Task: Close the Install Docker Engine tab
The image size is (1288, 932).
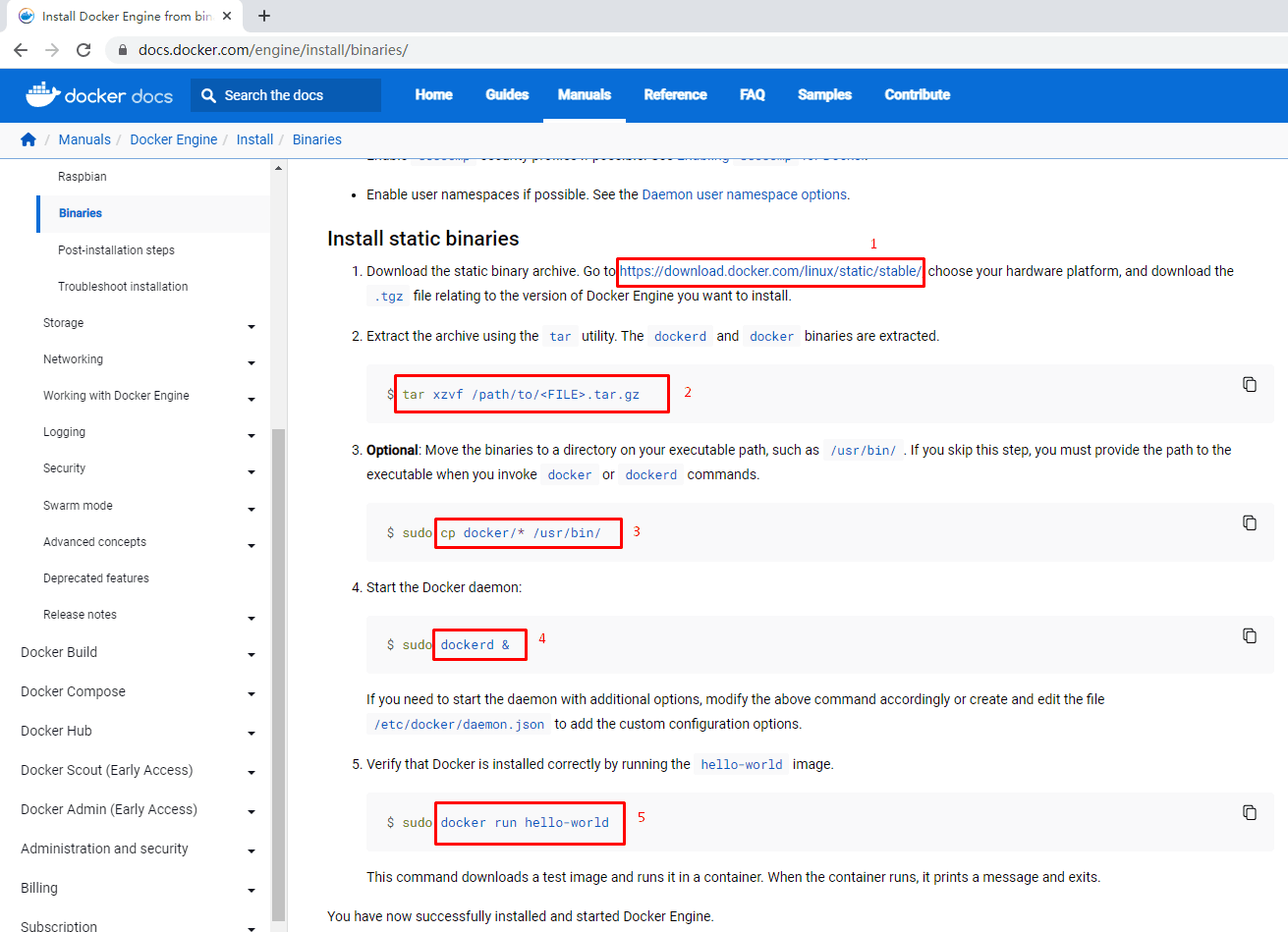Action: (227, 16)
